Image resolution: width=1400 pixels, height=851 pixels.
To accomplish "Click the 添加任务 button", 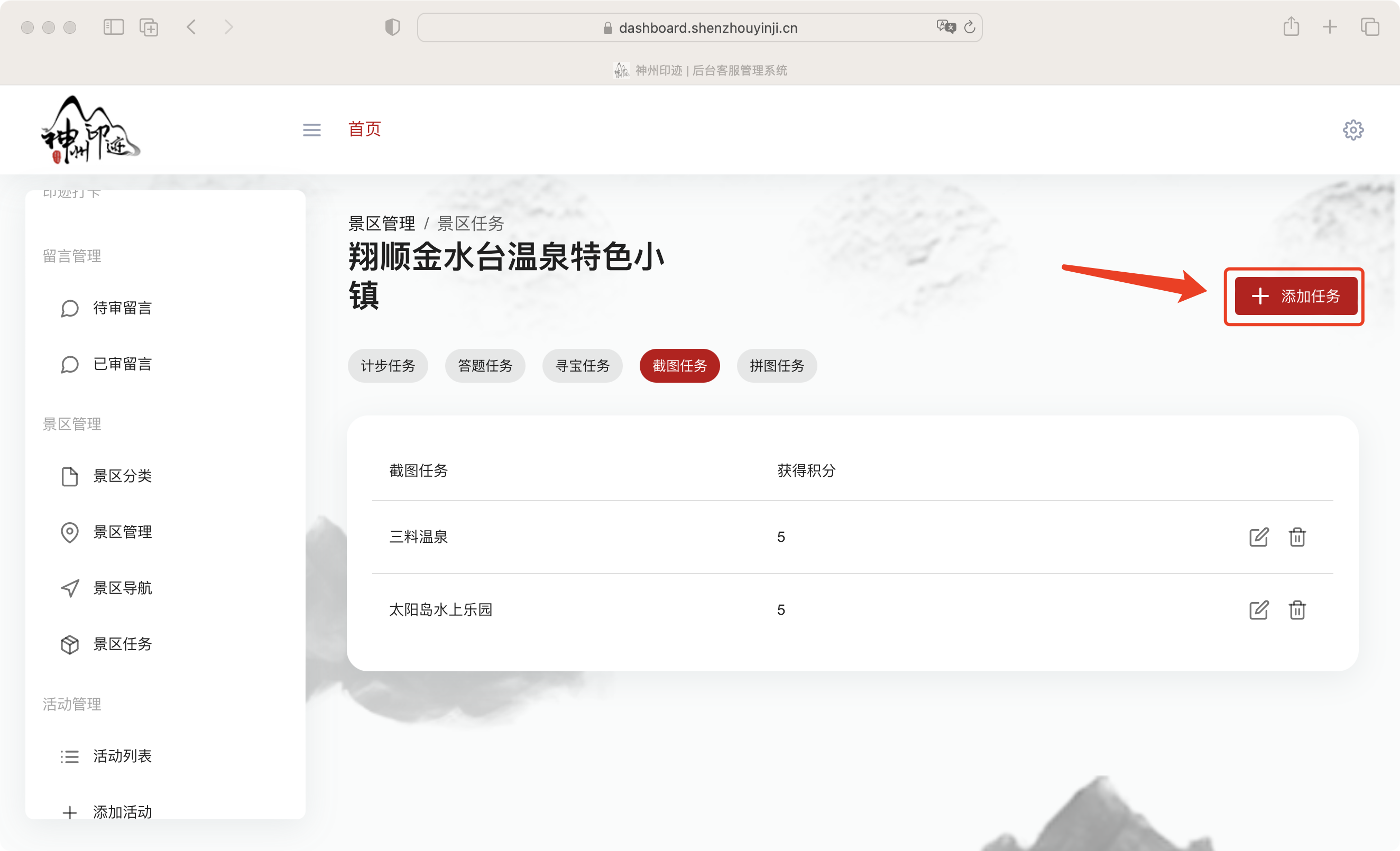I will coord(1295,296).
